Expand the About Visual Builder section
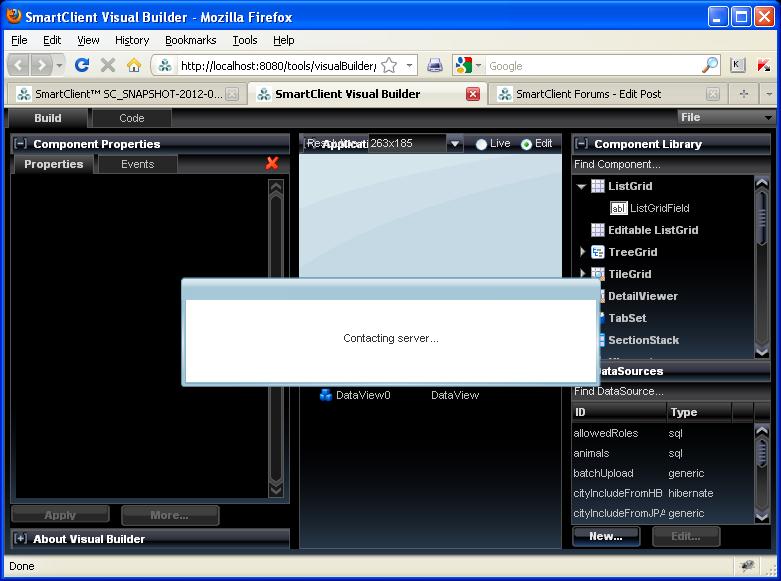Image resolution: width=781 pixels, height=581 pixels. tap(20, 539)
